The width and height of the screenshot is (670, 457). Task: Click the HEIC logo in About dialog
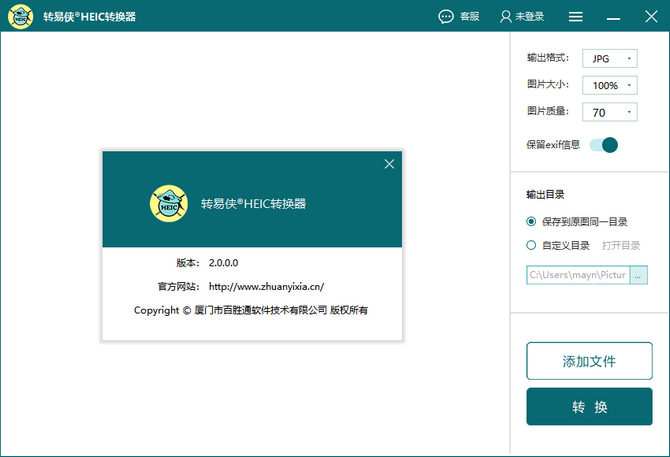pyautogui.click(x=169, y=203)
